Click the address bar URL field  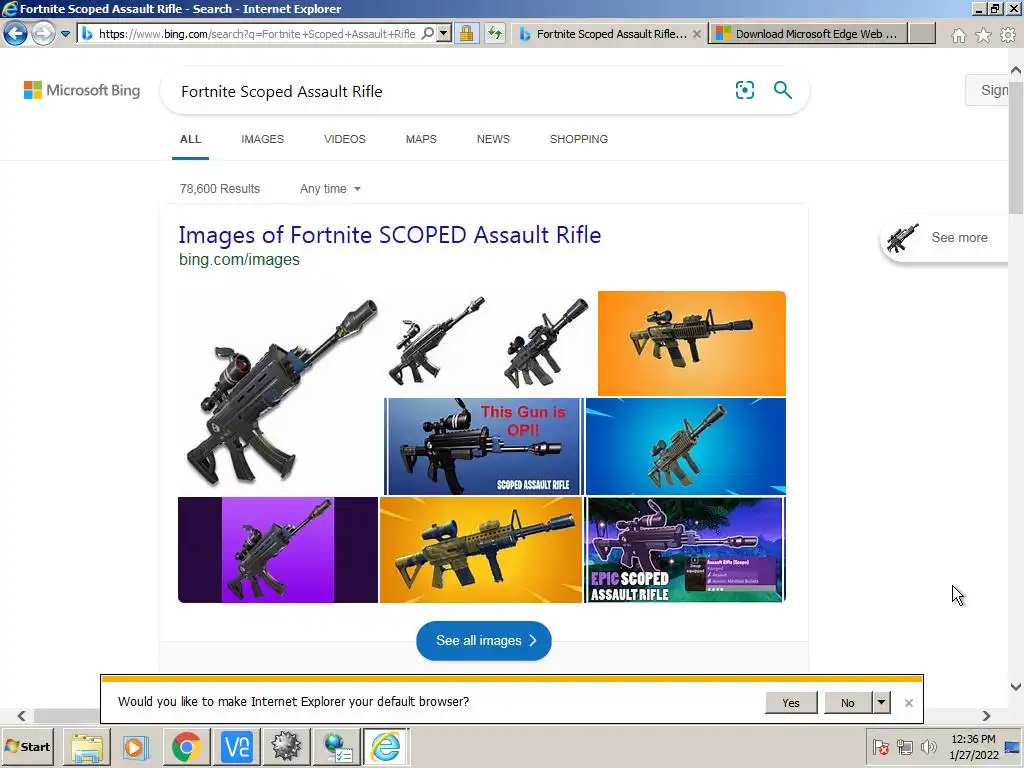[255, 34]
